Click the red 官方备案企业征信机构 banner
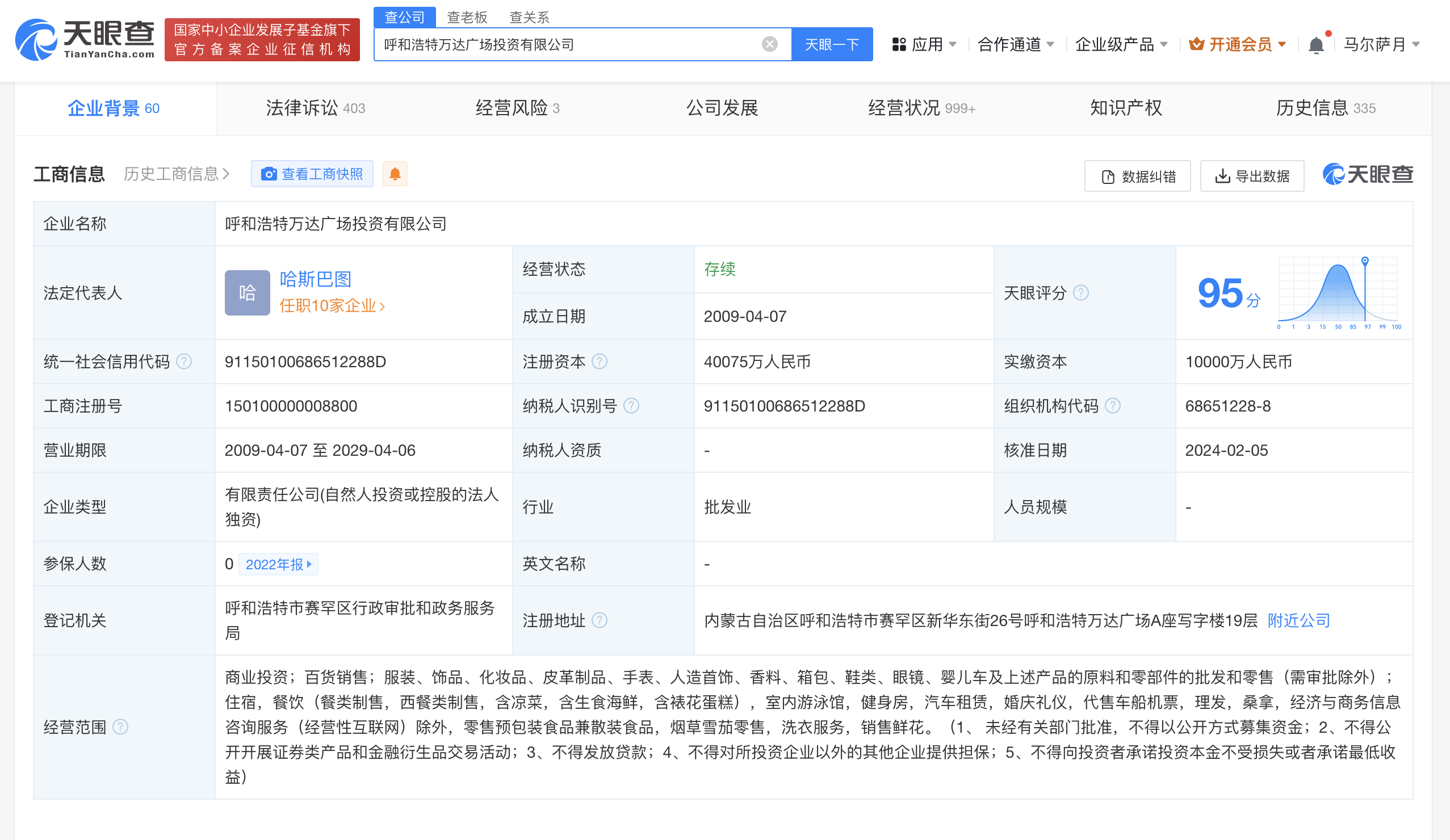Screen dimensions: 1450x840 click(x=262, y=40)
